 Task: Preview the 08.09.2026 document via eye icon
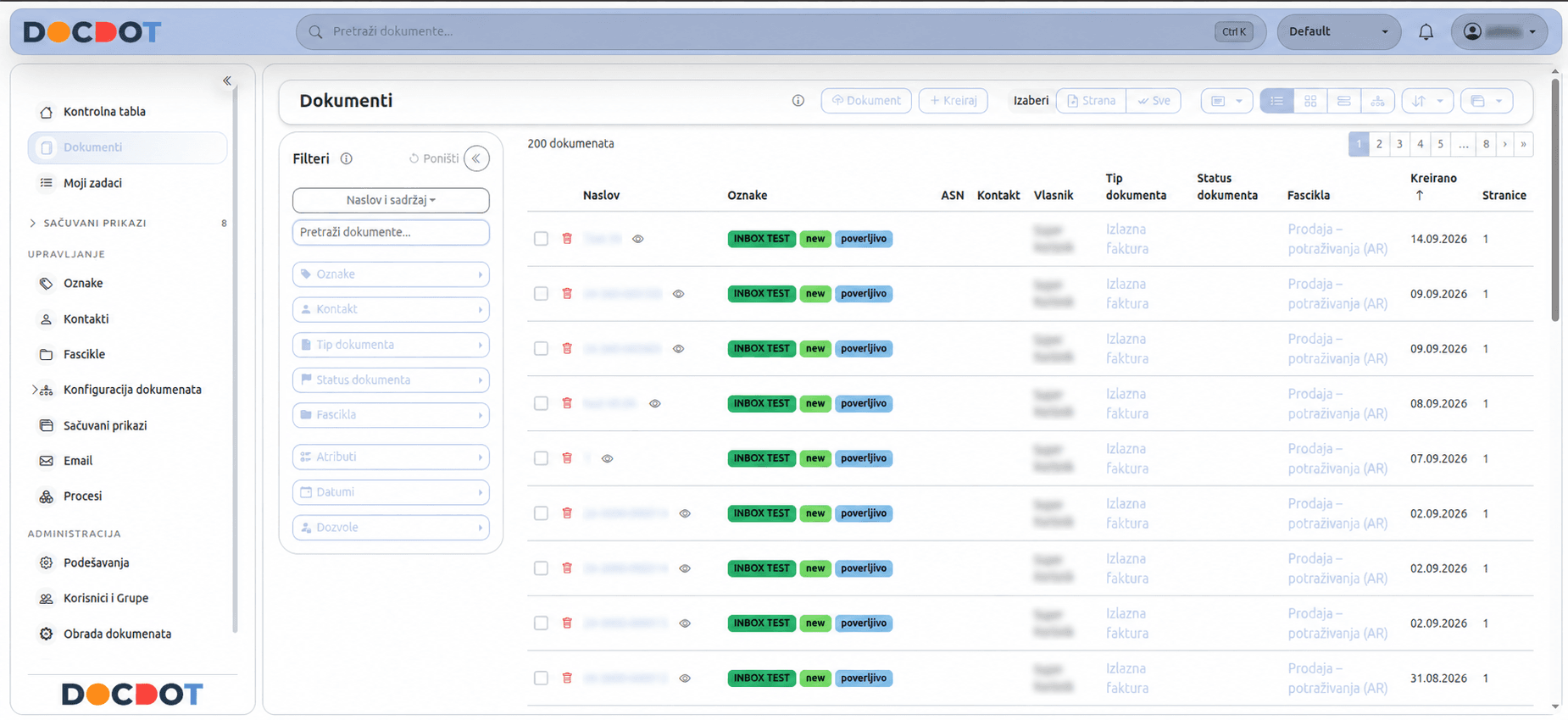pyautogui.click(x=655, y=404)
